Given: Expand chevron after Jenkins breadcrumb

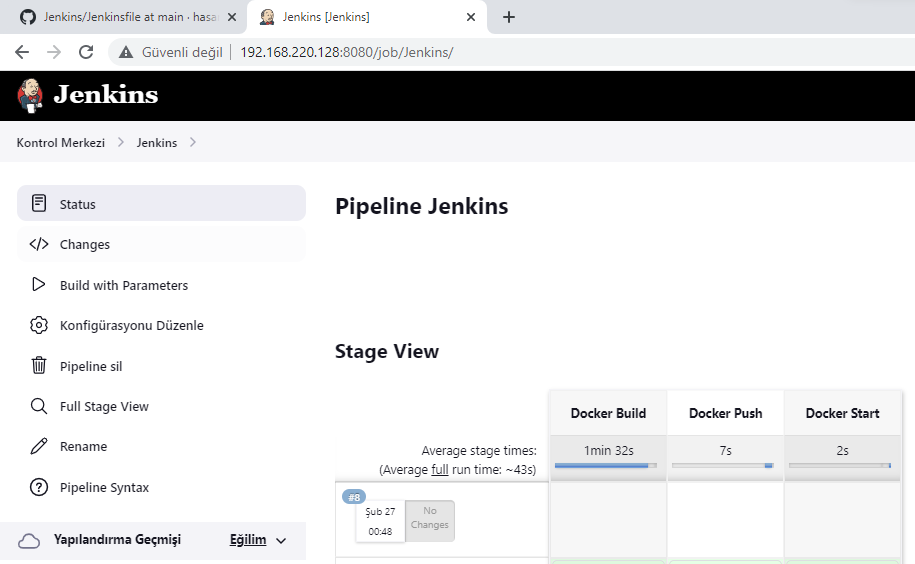Looking at the screenshot, I should pos(193,142).
